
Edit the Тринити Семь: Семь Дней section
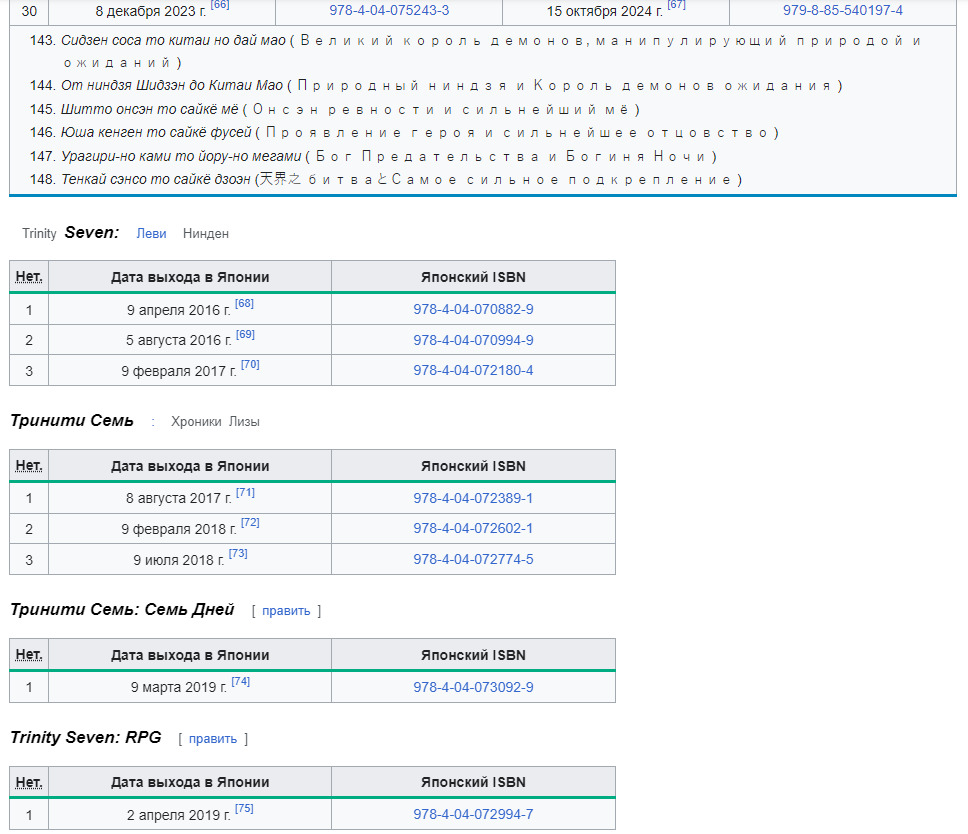point(286,611)
